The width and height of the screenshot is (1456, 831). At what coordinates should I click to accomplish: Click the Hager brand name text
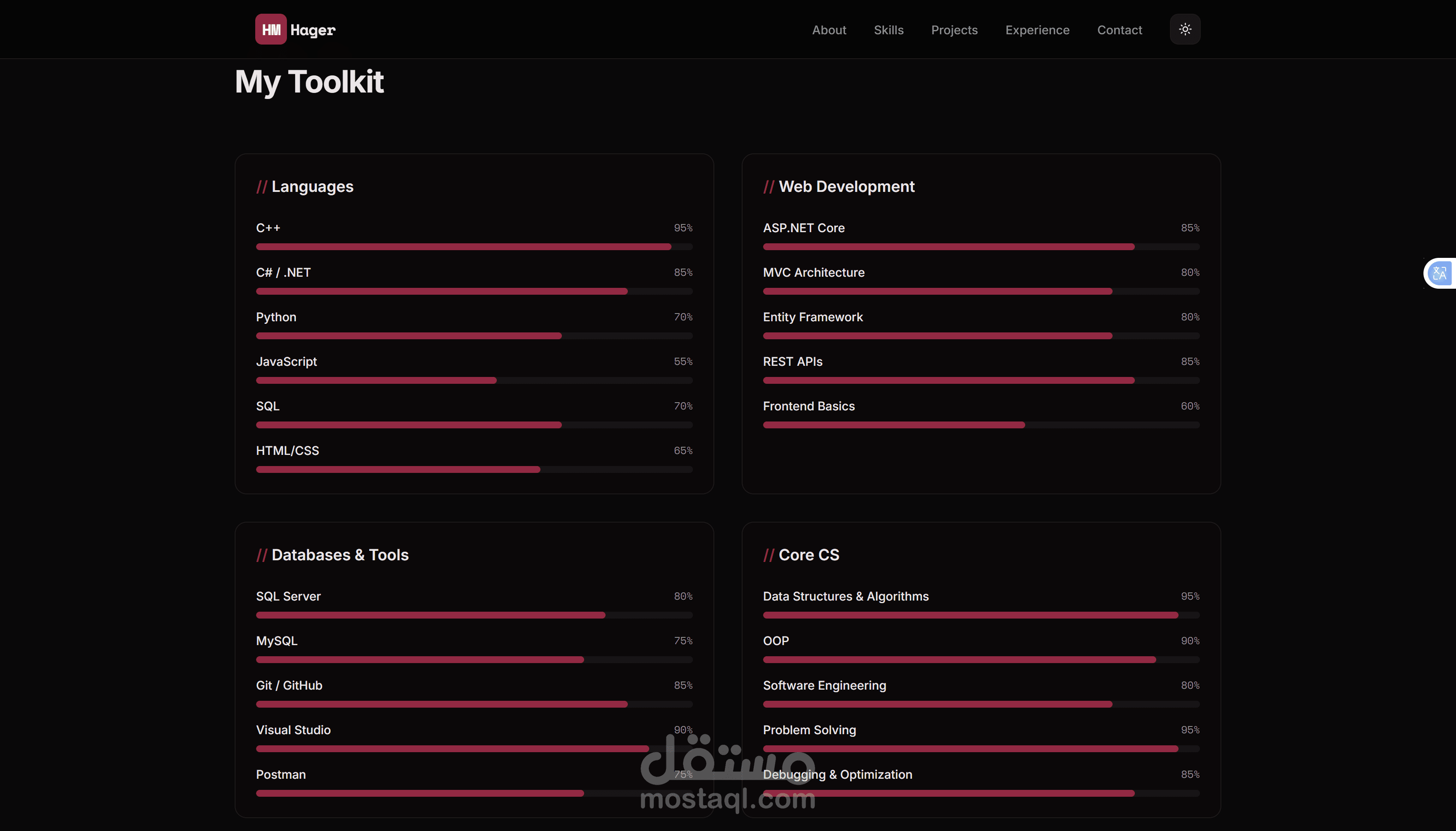tap(313, 30)
